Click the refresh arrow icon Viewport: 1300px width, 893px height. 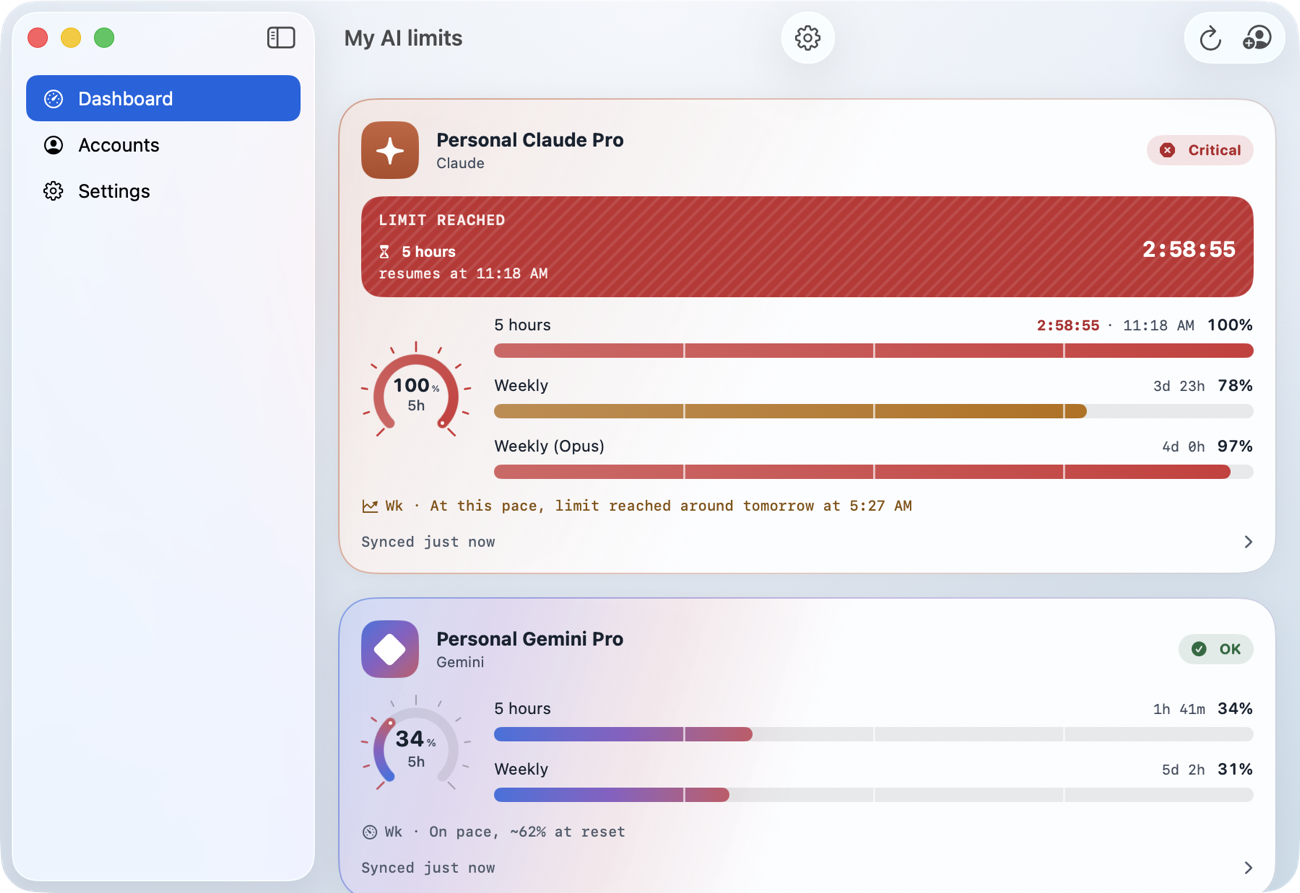1210,38
